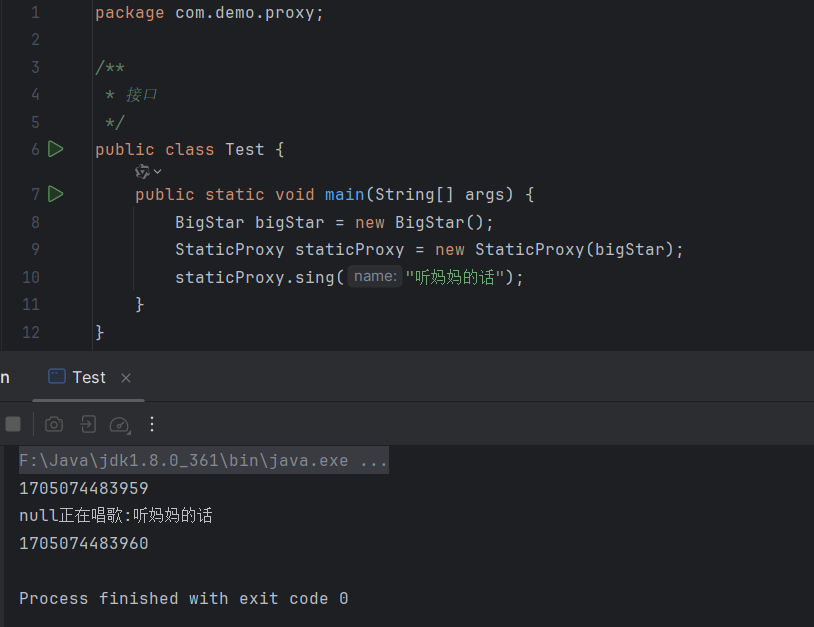
Task: Click the bigStar variable on line 8
Action: 290,223
